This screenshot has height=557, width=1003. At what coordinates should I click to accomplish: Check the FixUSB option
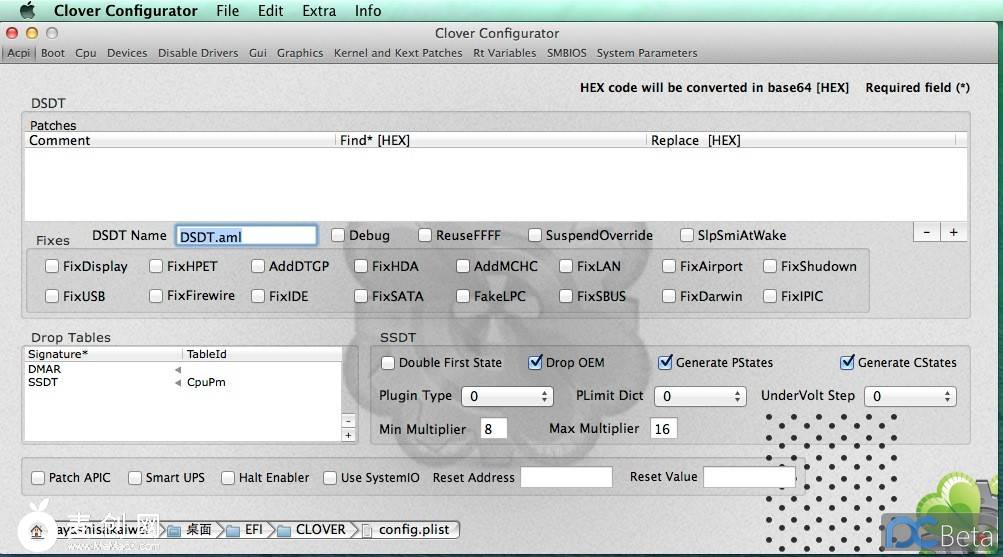pyautogui.click(x=52, y=296)
